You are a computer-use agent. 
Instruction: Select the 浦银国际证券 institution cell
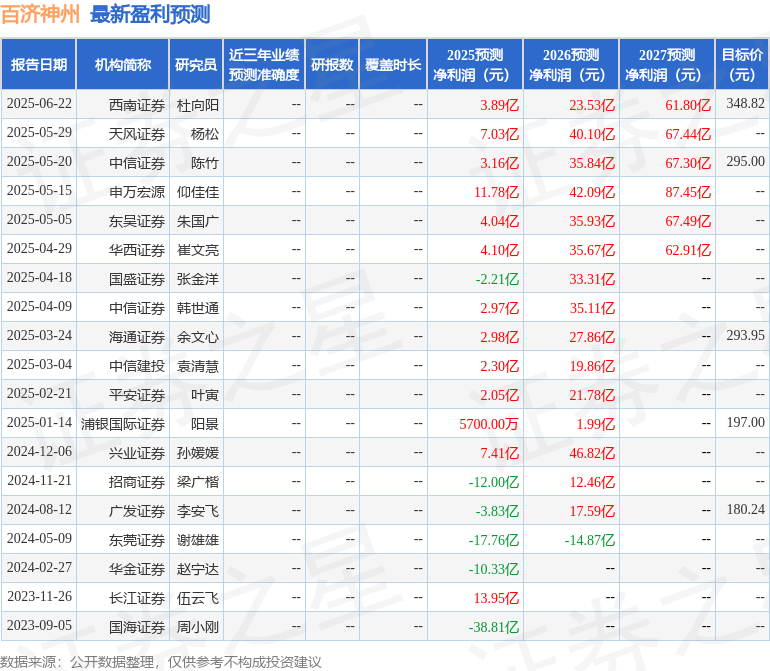point(123,423)
